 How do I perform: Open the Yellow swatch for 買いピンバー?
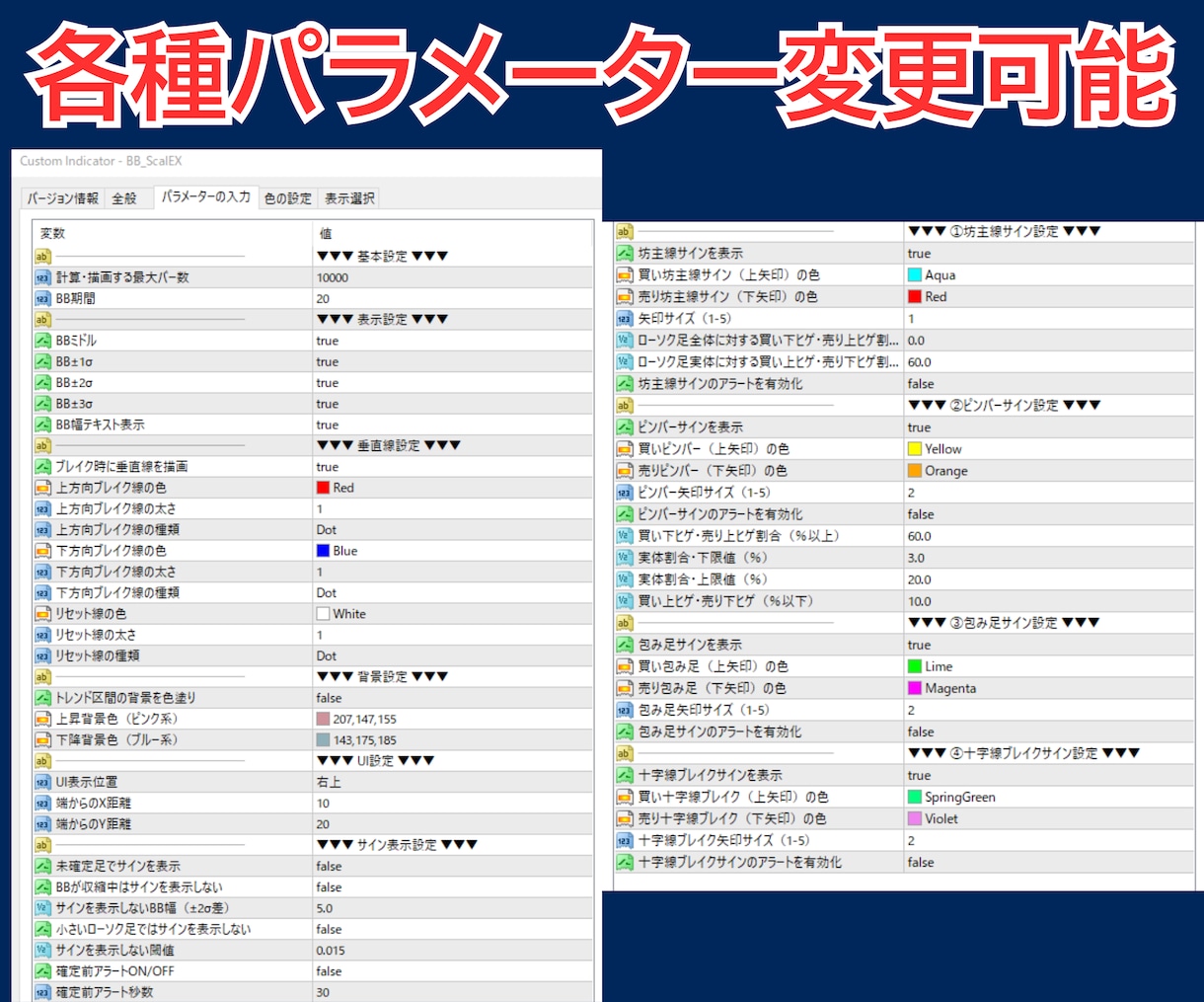tap(915, 449)
